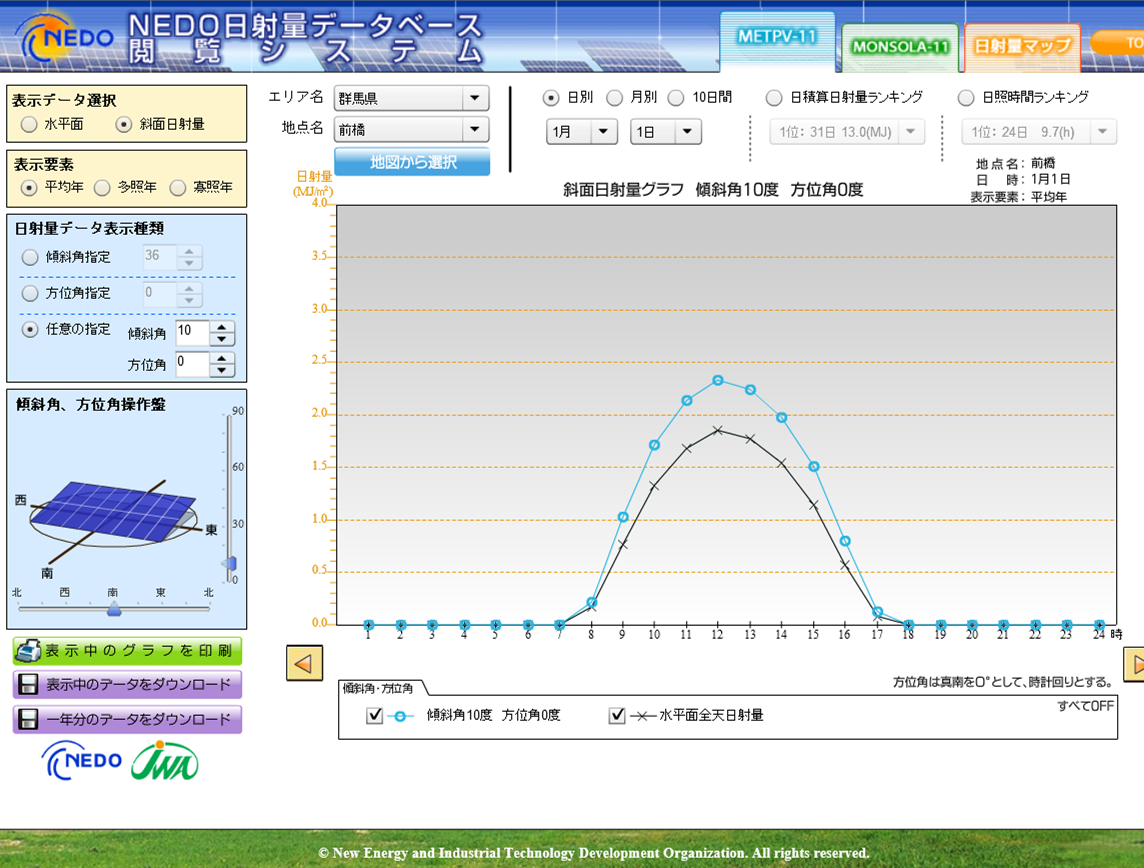
Task: Switch to the MONSOLA-11 tab
Action: coord(900,47)
